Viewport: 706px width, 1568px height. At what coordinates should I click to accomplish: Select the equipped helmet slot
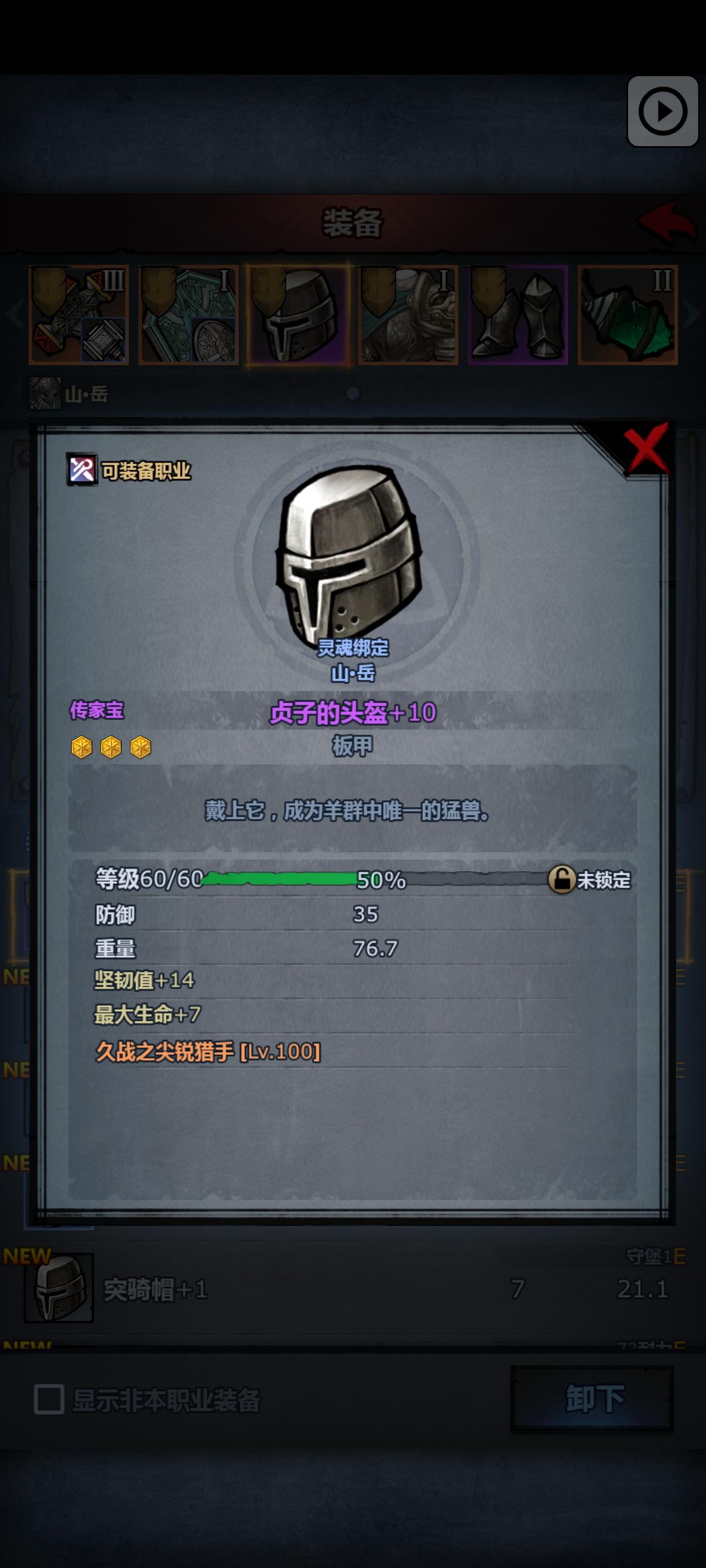click(299, 315)
